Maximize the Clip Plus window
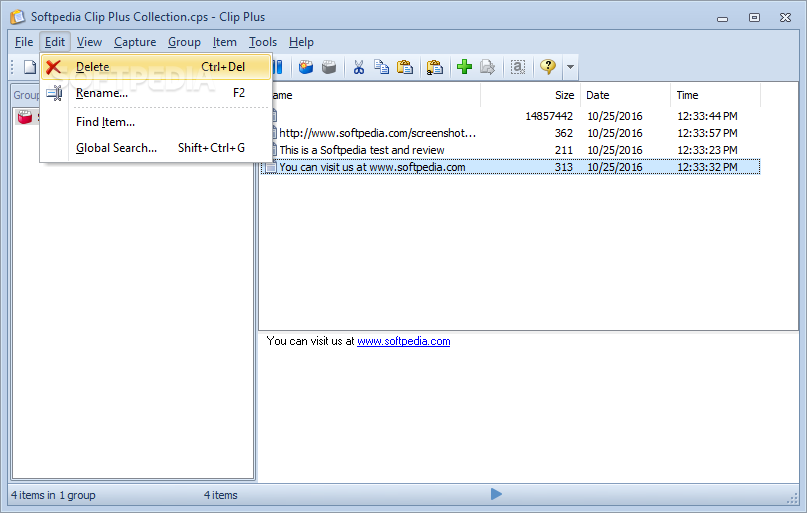807x513 pixels. (x=754, y=17)
